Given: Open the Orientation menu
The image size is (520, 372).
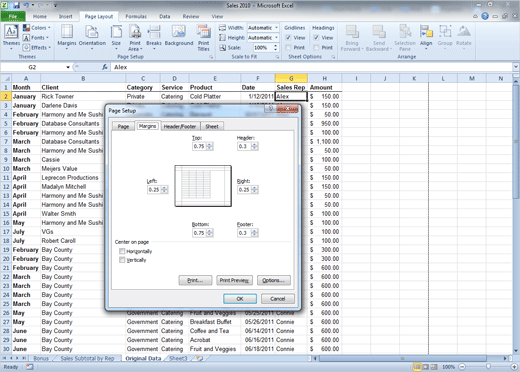Looking at the screenshot, I should (92, 37).
